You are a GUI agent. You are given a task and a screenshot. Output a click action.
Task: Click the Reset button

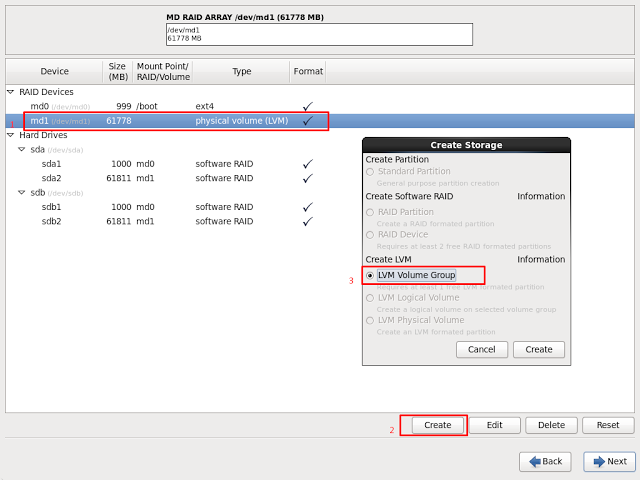tap(608, 425)
